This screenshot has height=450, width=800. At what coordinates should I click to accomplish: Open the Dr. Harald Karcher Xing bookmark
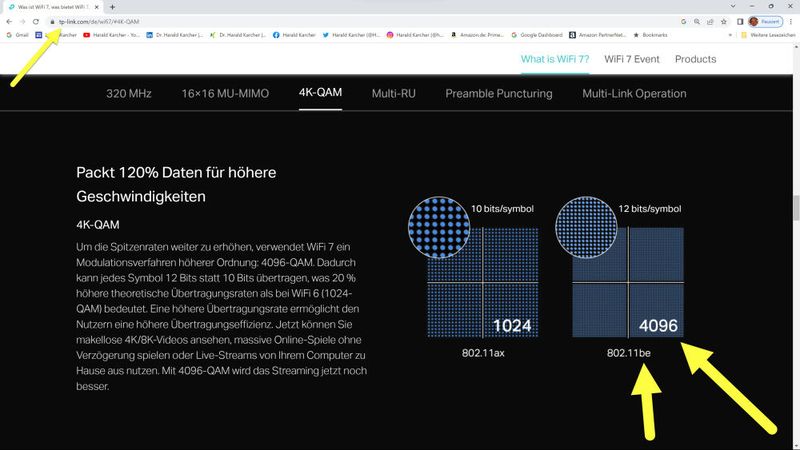tap(238, 35)
